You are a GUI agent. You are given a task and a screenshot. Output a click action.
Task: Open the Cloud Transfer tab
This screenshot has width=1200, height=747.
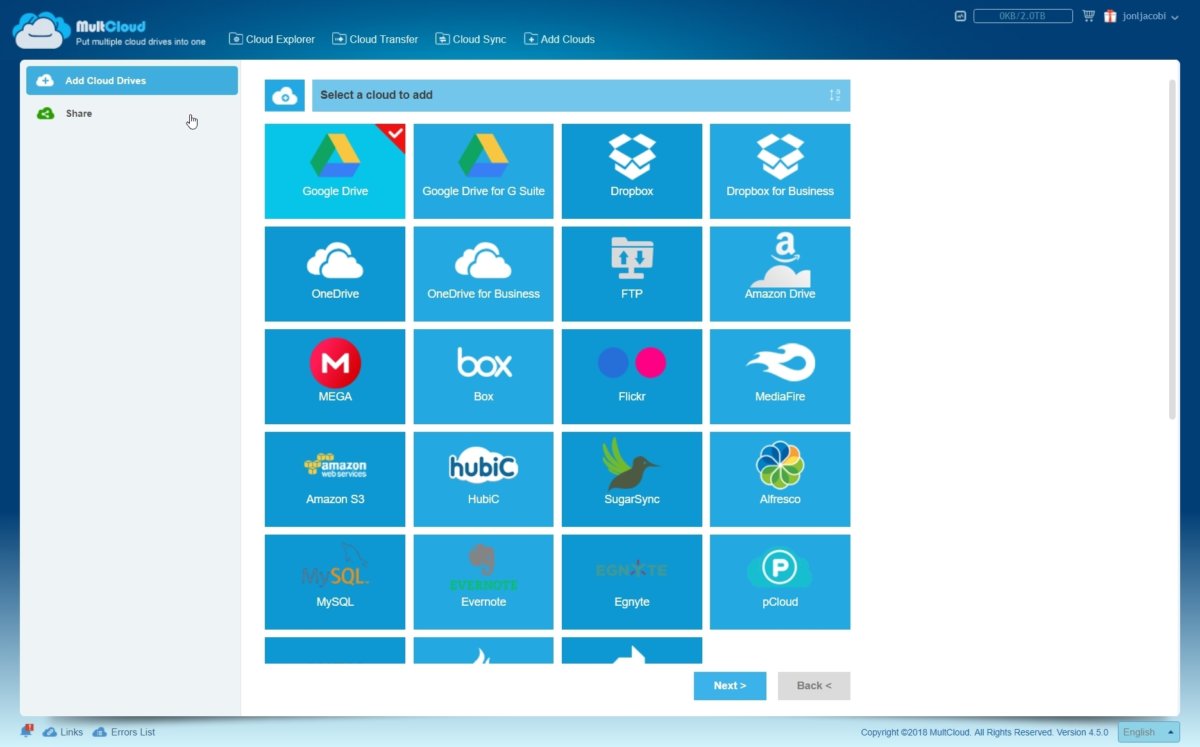click(375, 39)
